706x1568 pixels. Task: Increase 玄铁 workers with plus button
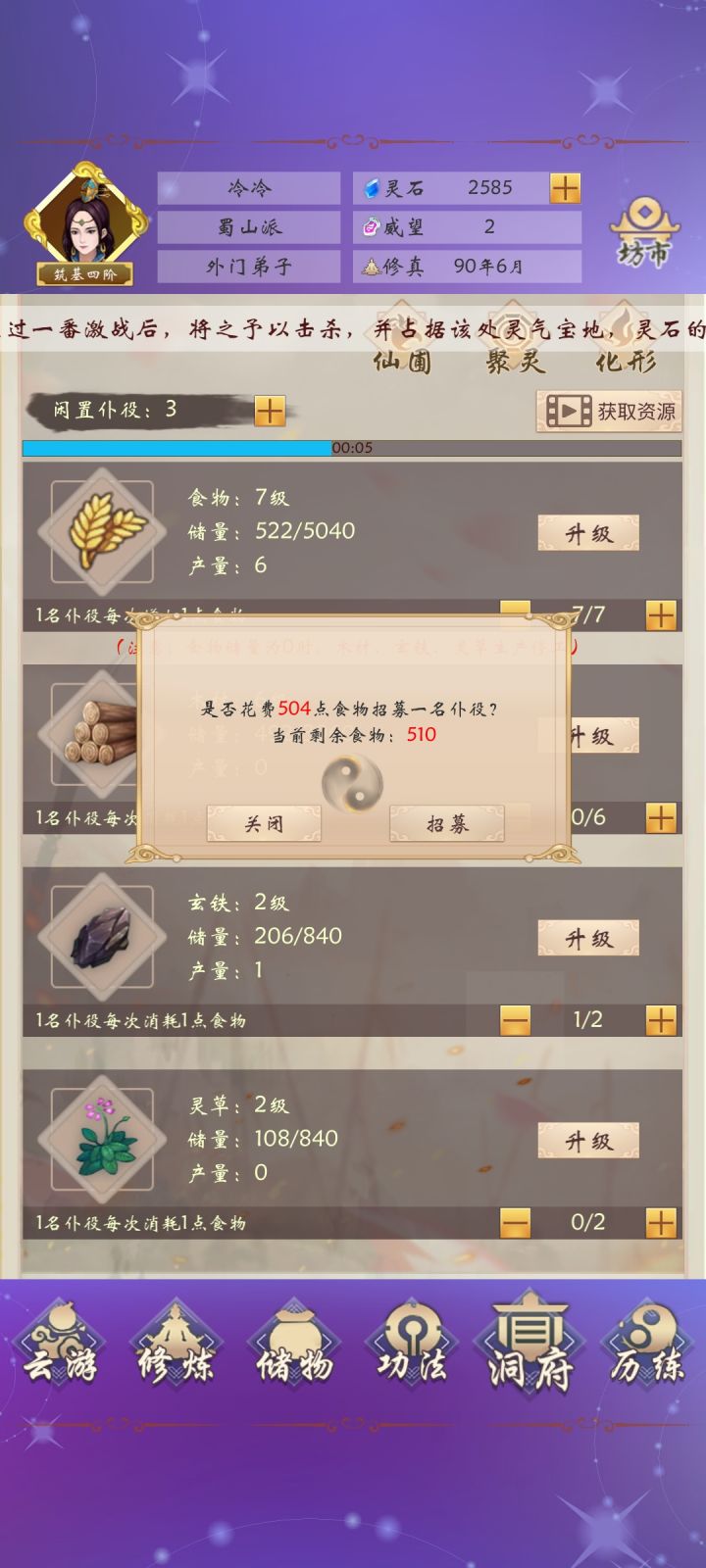click(x=661, y=1020)
